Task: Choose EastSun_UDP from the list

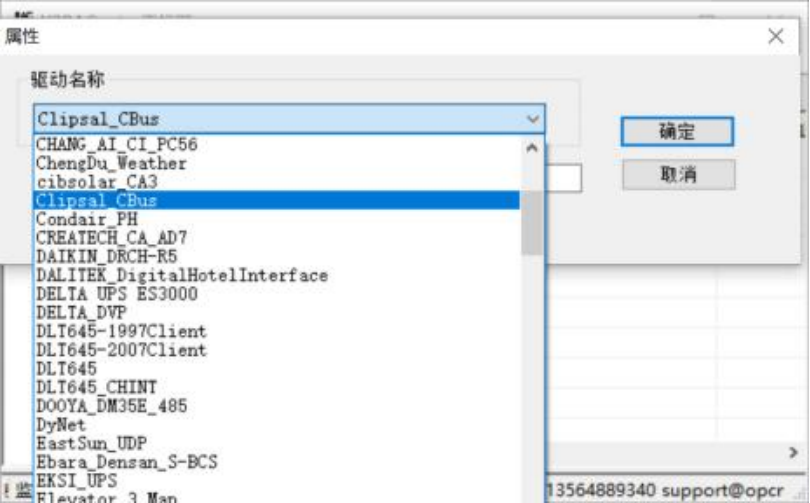Action: pos(277,443)
